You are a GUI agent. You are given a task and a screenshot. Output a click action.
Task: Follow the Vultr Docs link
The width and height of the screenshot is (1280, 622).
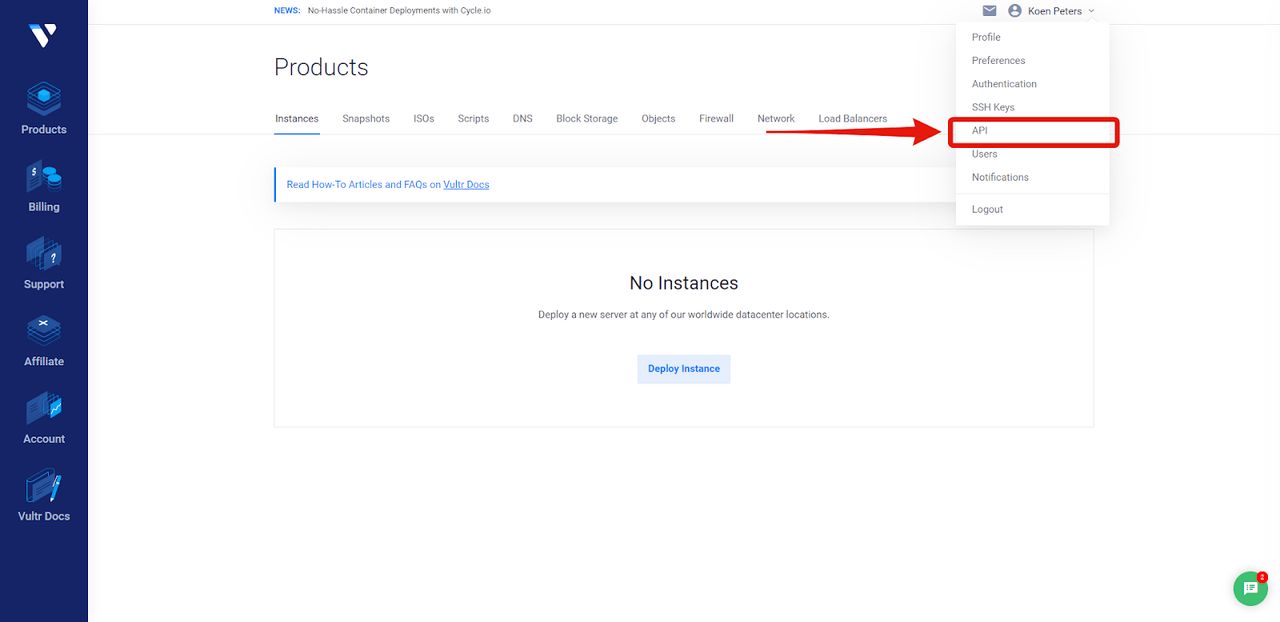click(466, 185)
